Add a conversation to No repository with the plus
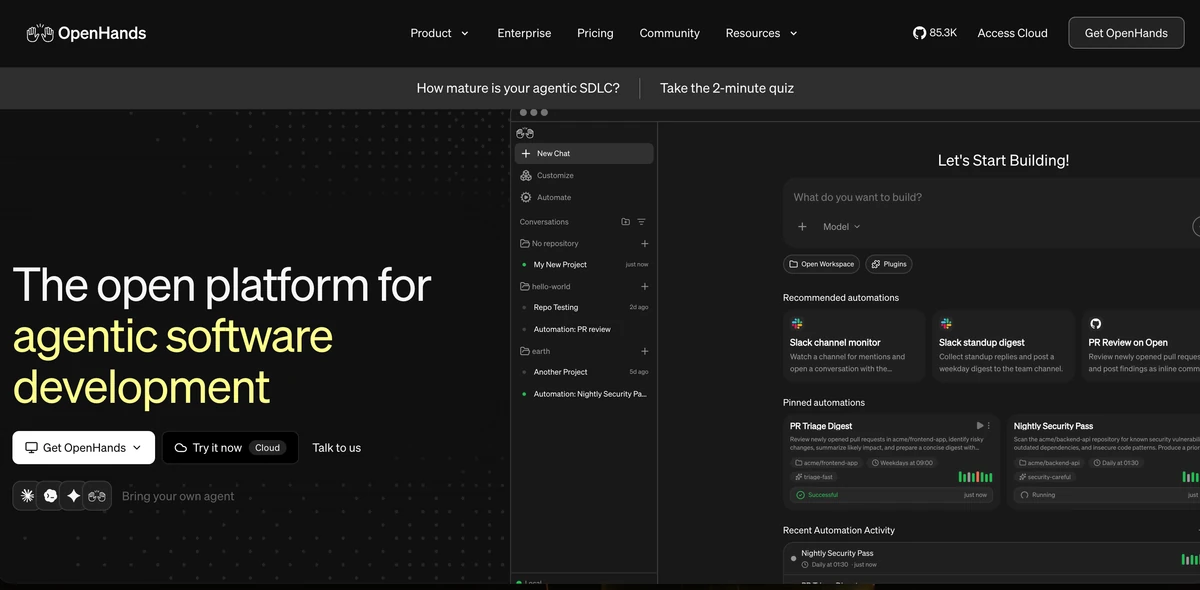 pos(645,243)
